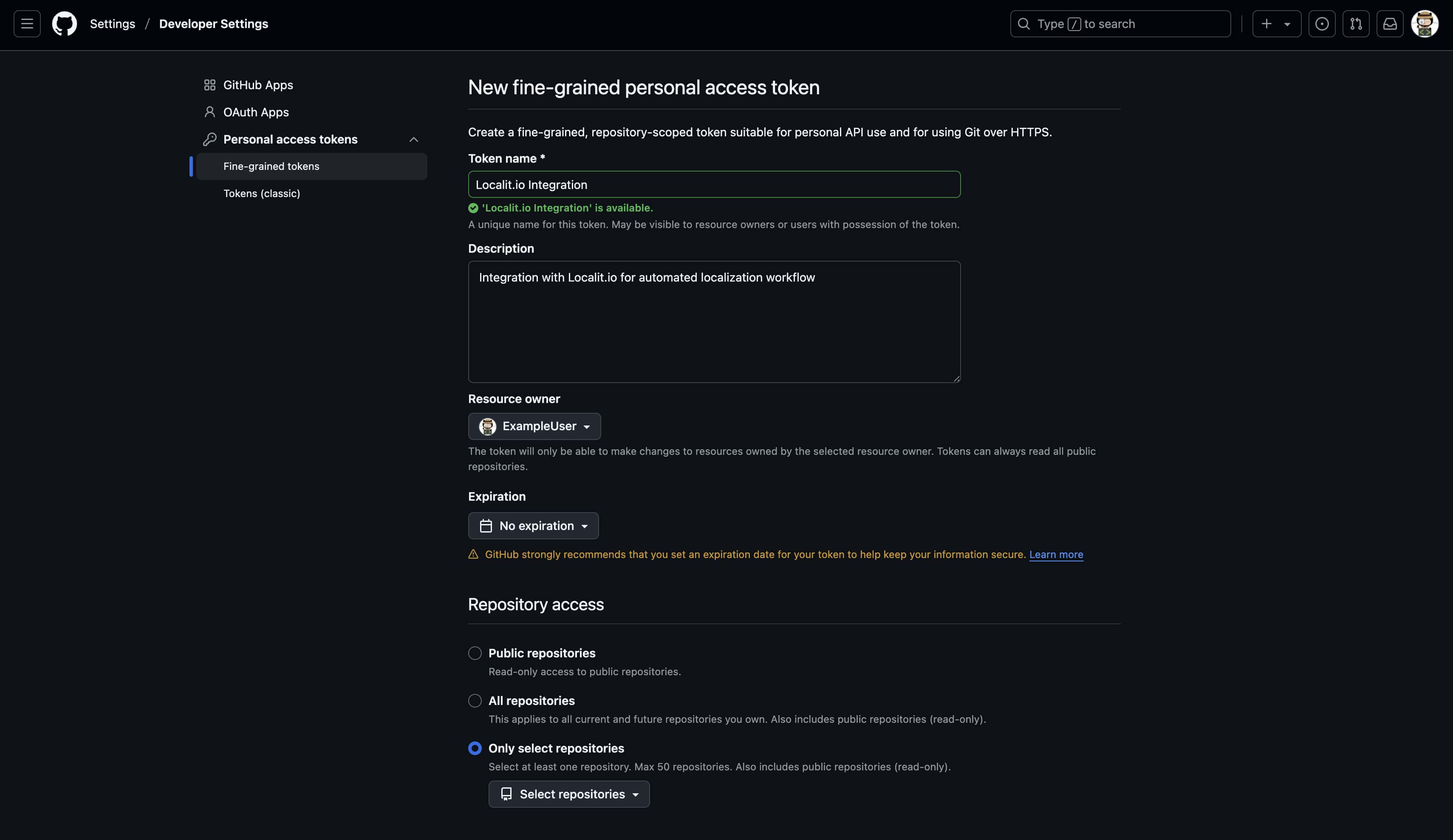Open the Resource owner ExampleUser dropdown
Viewport: 1453px width, 840px height.
click(x=534, y=426)
